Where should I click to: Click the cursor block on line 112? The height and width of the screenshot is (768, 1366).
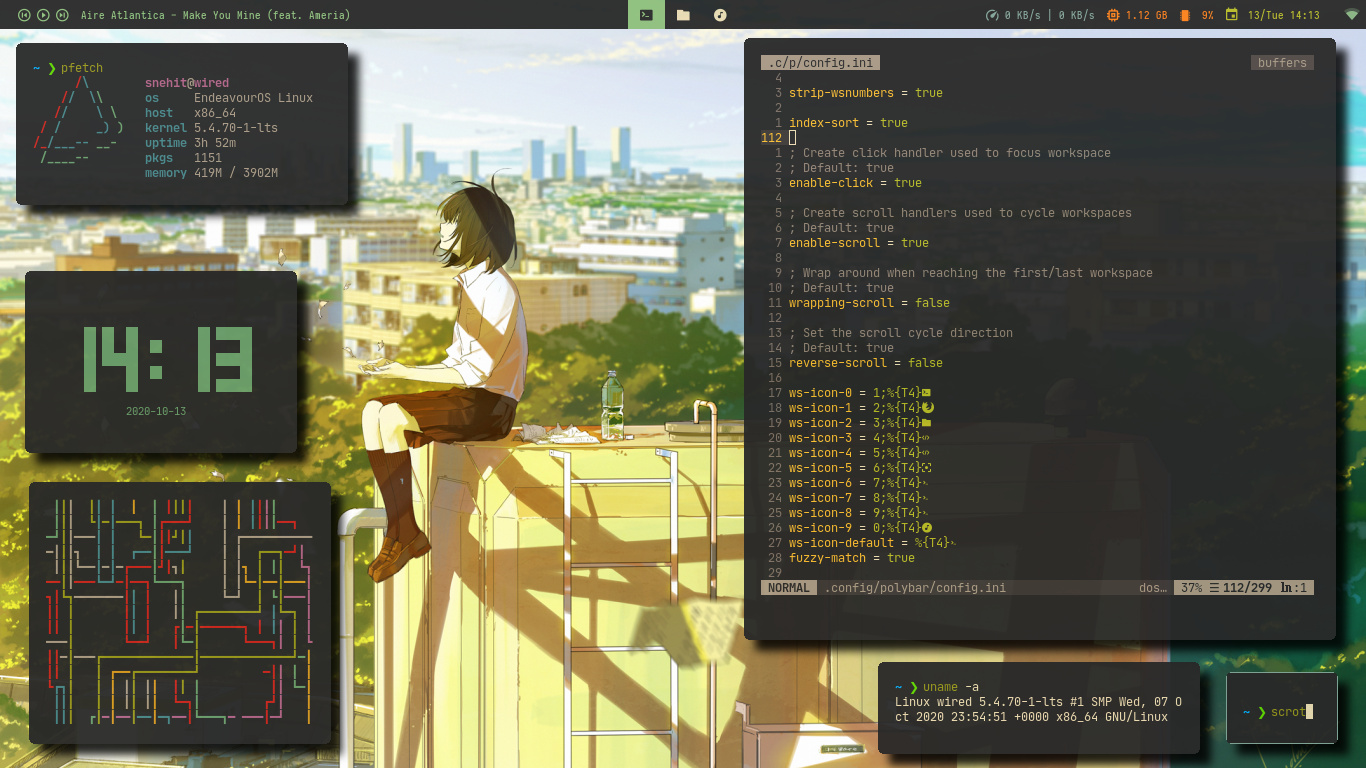[793, 138]
